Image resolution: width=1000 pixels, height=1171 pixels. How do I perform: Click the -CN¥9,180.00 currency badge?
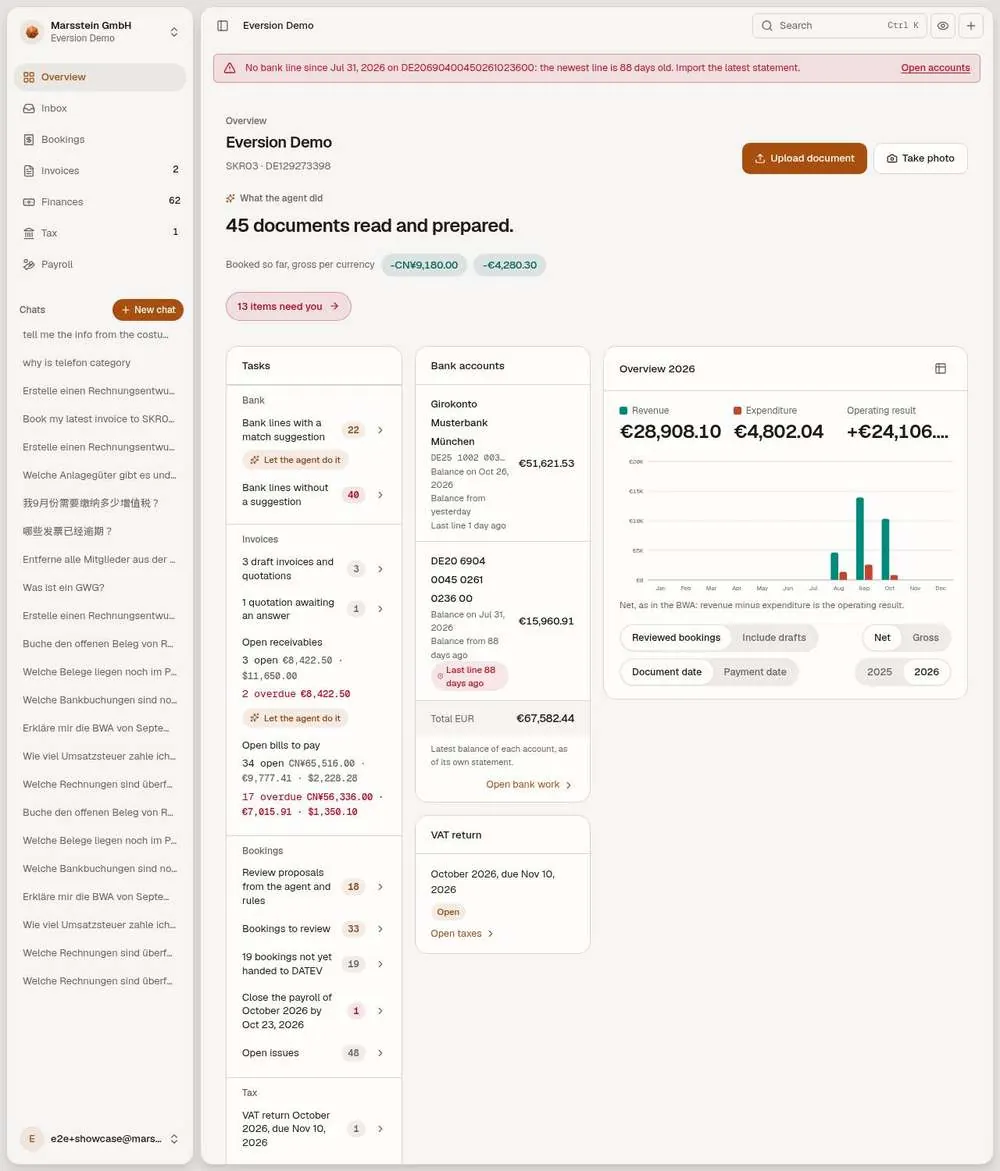coord(424,265)
